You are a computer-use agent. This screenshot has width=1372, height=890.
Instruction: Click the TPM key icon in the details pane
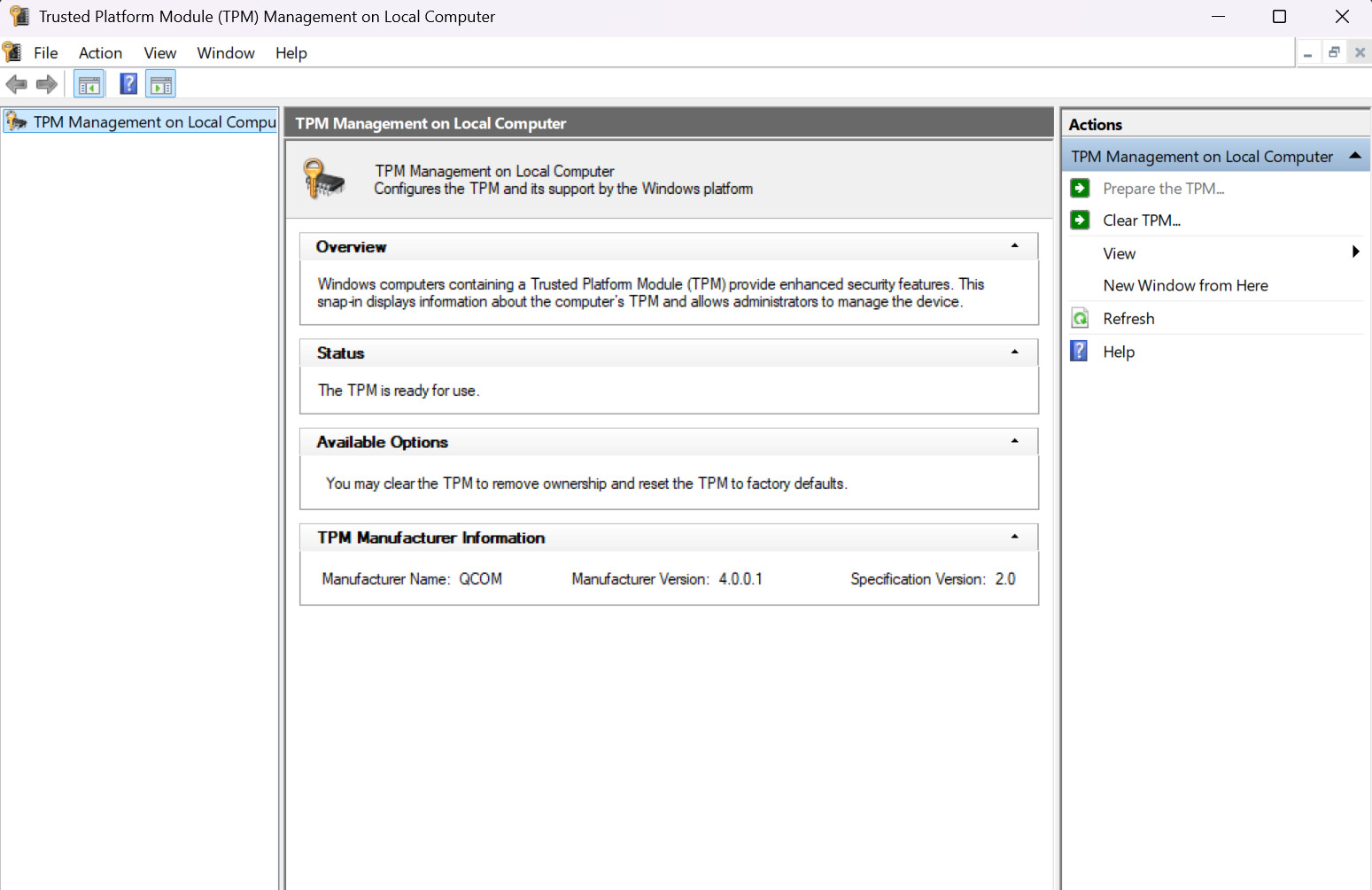point(323,178)
